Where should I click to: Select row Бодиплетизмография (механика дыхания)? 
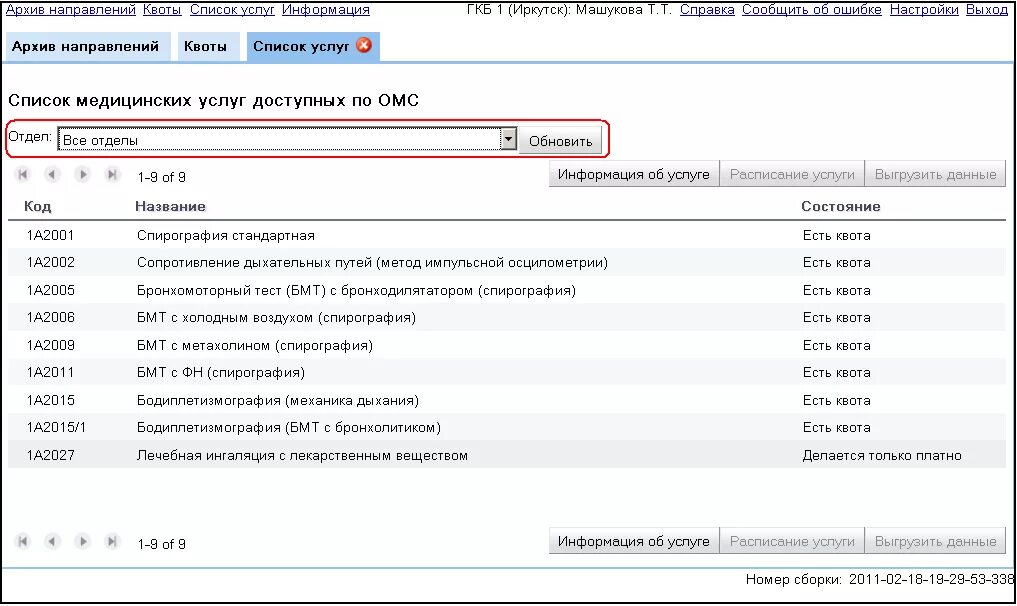pos(507,400)
